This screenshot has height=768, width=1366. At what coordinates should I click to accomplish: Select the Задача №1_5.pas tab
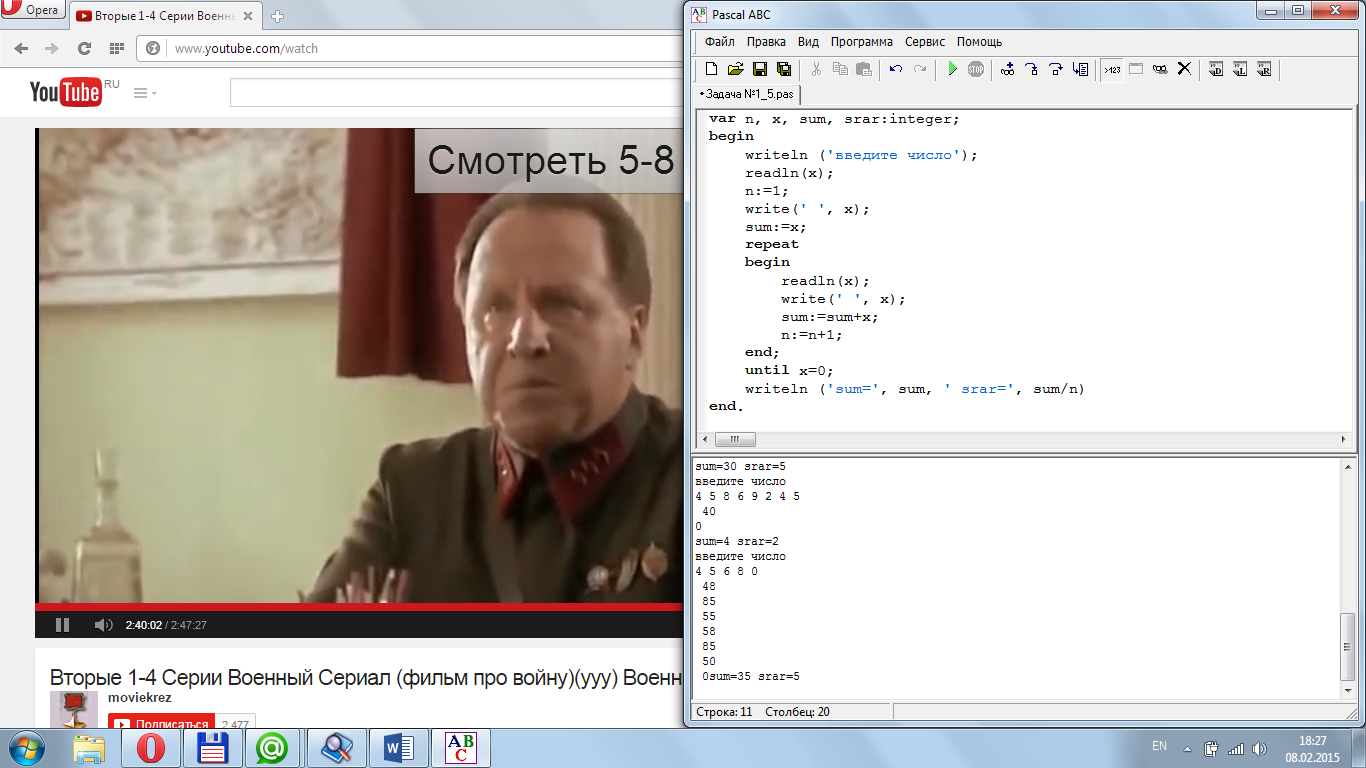tap(748, 94)
